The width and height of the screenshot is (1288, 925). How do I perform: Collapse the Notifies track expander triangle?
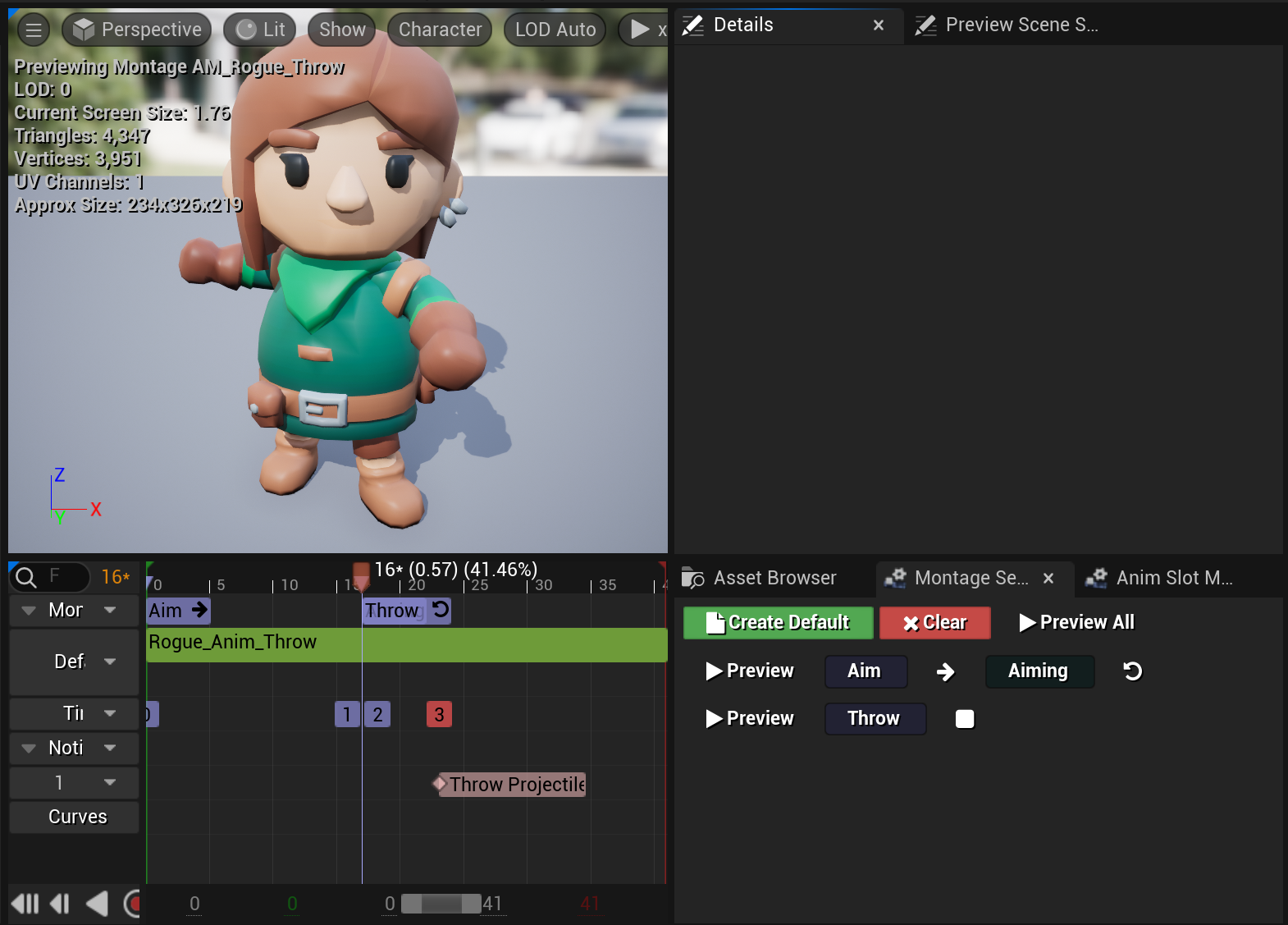tap(29, 749)
